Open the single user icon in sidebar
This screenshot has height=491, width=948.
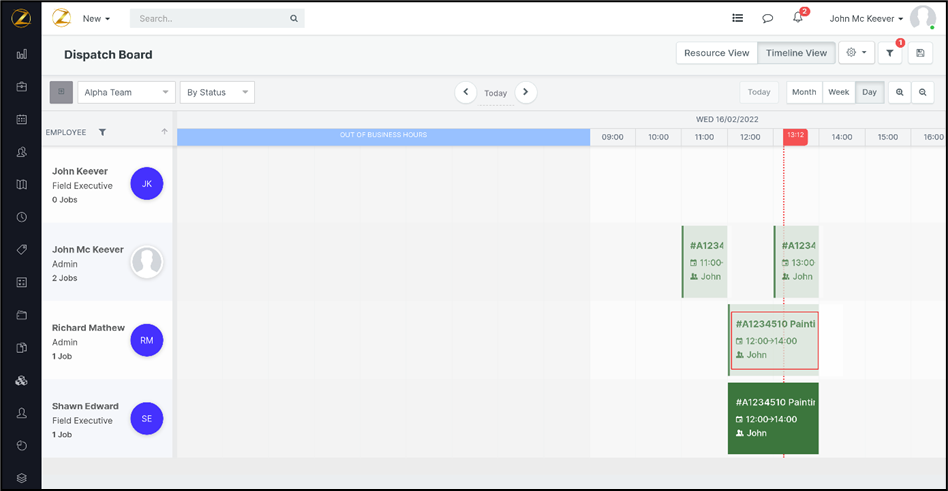pos(22,413)
